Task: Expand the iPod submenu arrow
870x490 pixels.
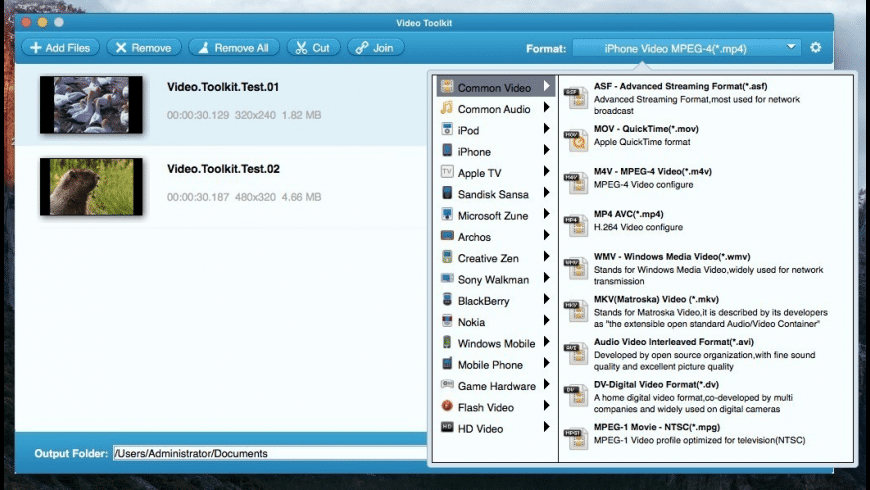Action: [547, 129]
